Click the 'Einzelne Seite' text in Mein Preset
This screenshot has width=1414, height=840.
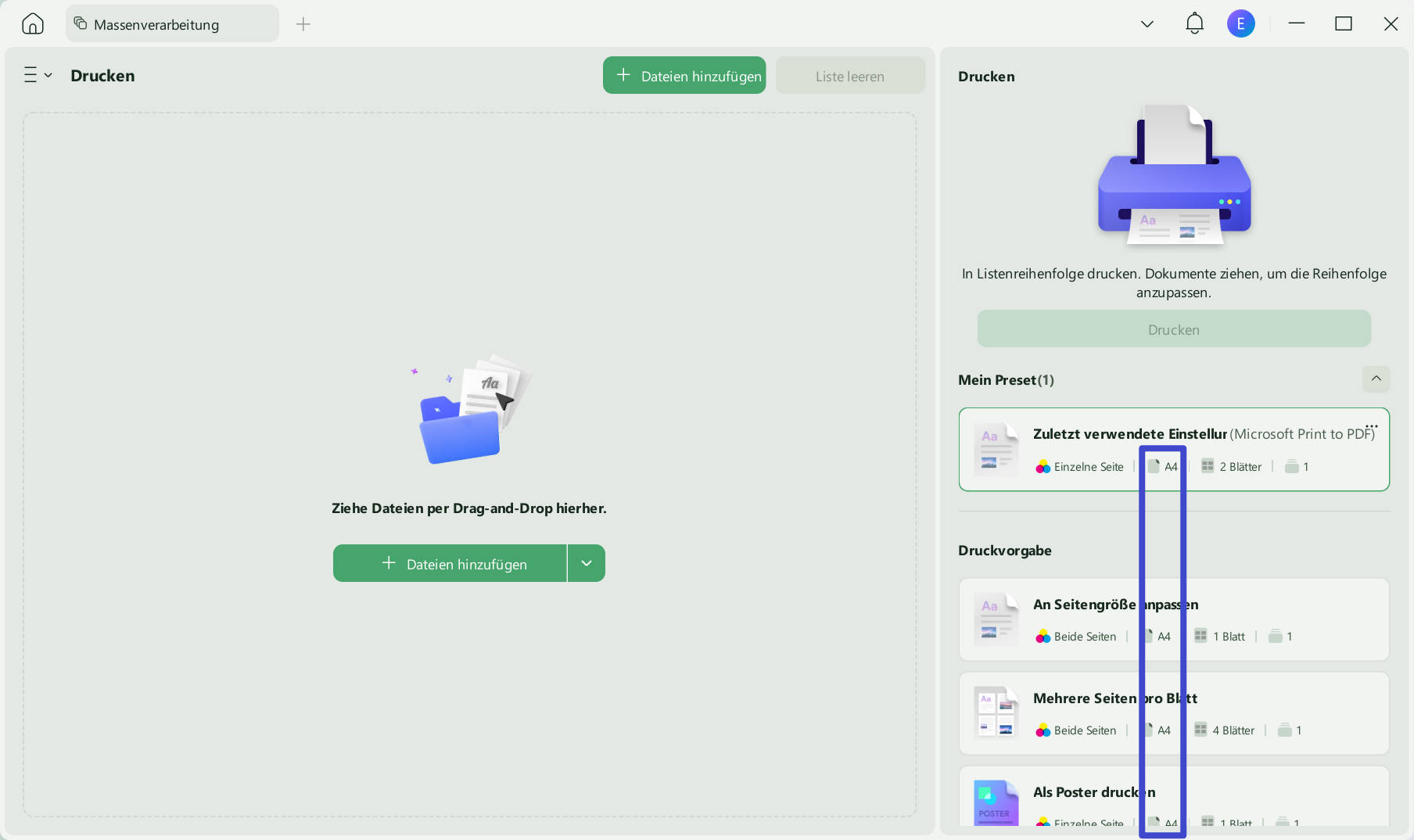point(1089,467)
